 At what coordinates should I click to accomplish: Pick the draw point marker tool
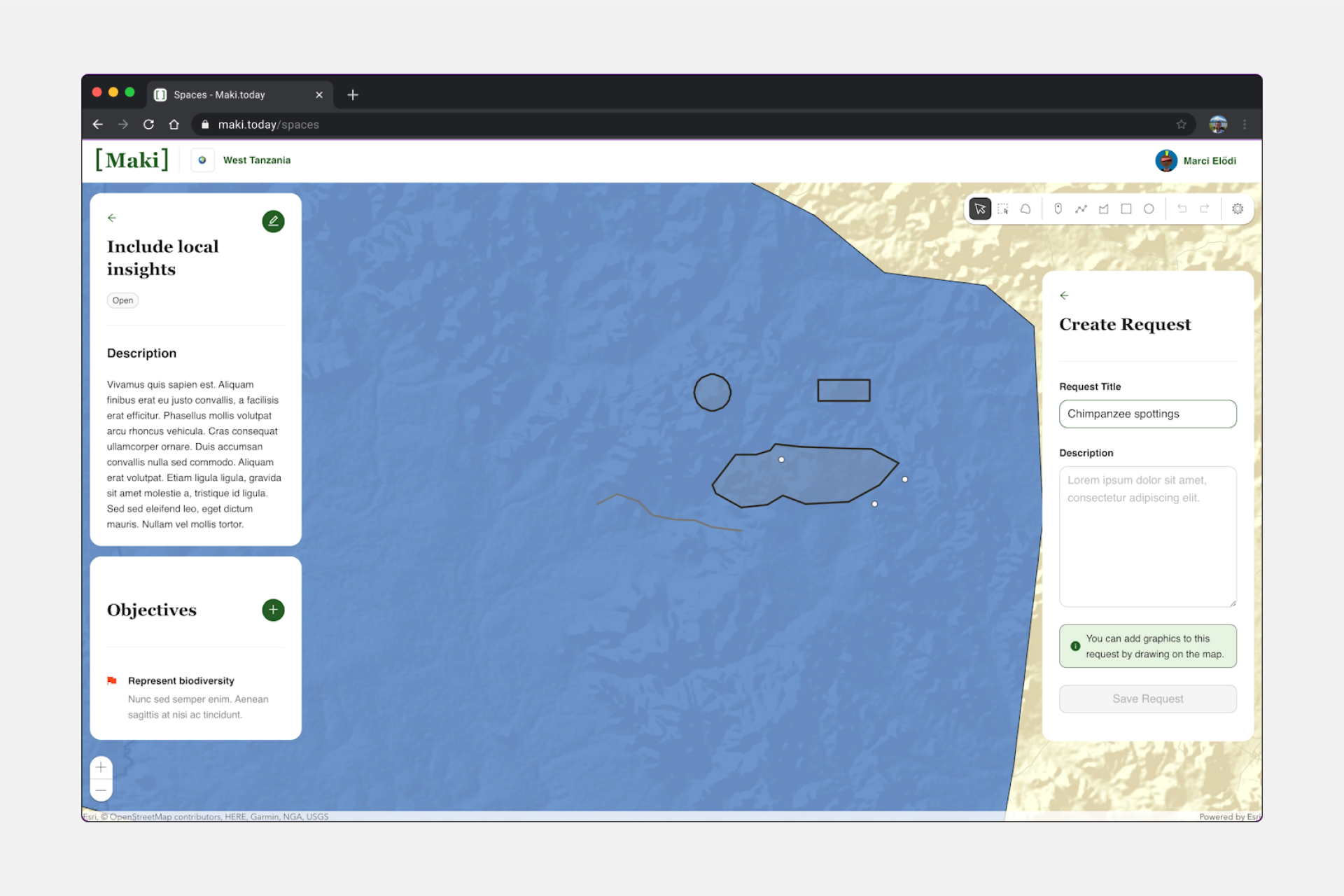tap(1058, 209)
